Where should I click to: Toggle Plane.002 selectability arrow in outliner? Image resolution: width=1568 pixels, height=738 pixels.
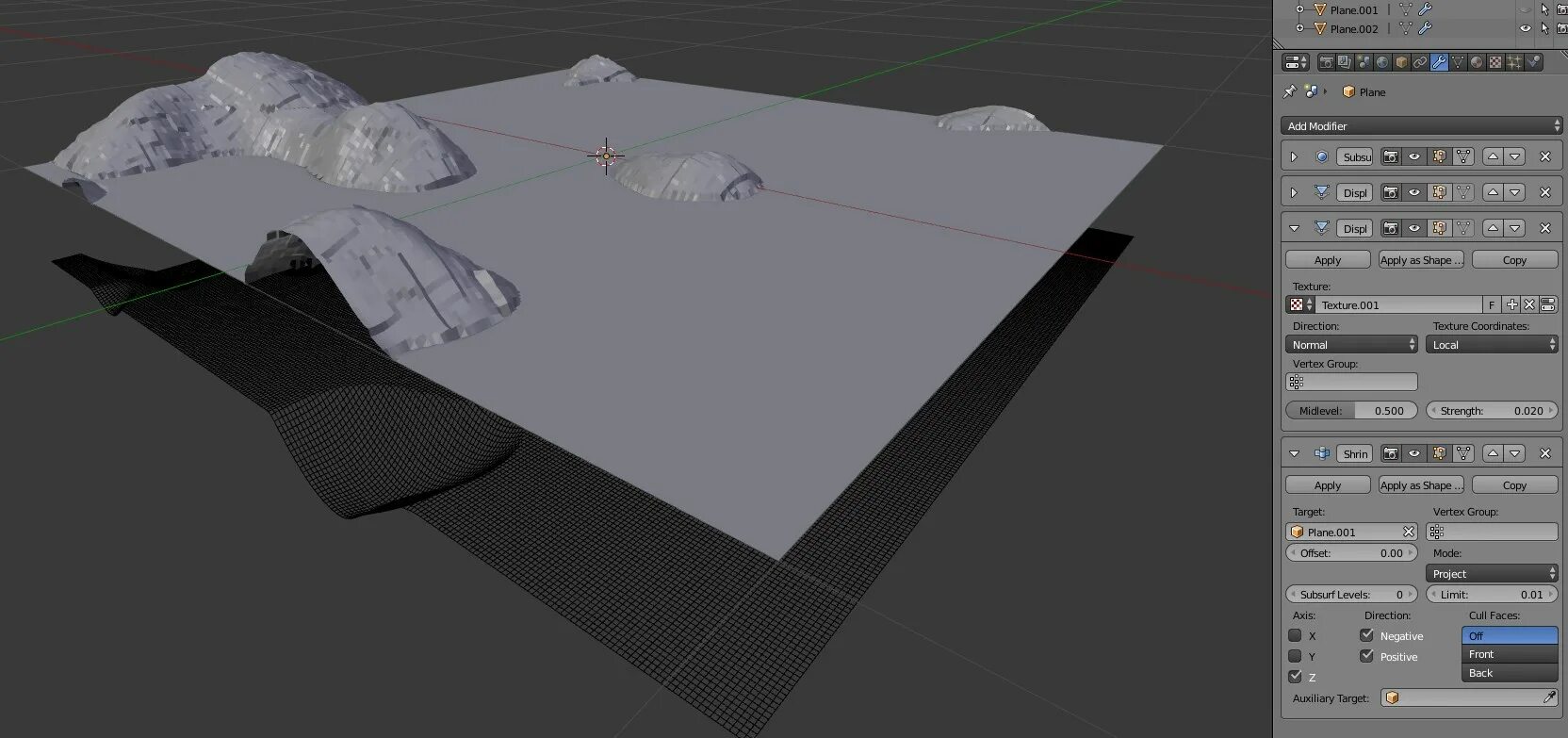(x=1545, y=28)
